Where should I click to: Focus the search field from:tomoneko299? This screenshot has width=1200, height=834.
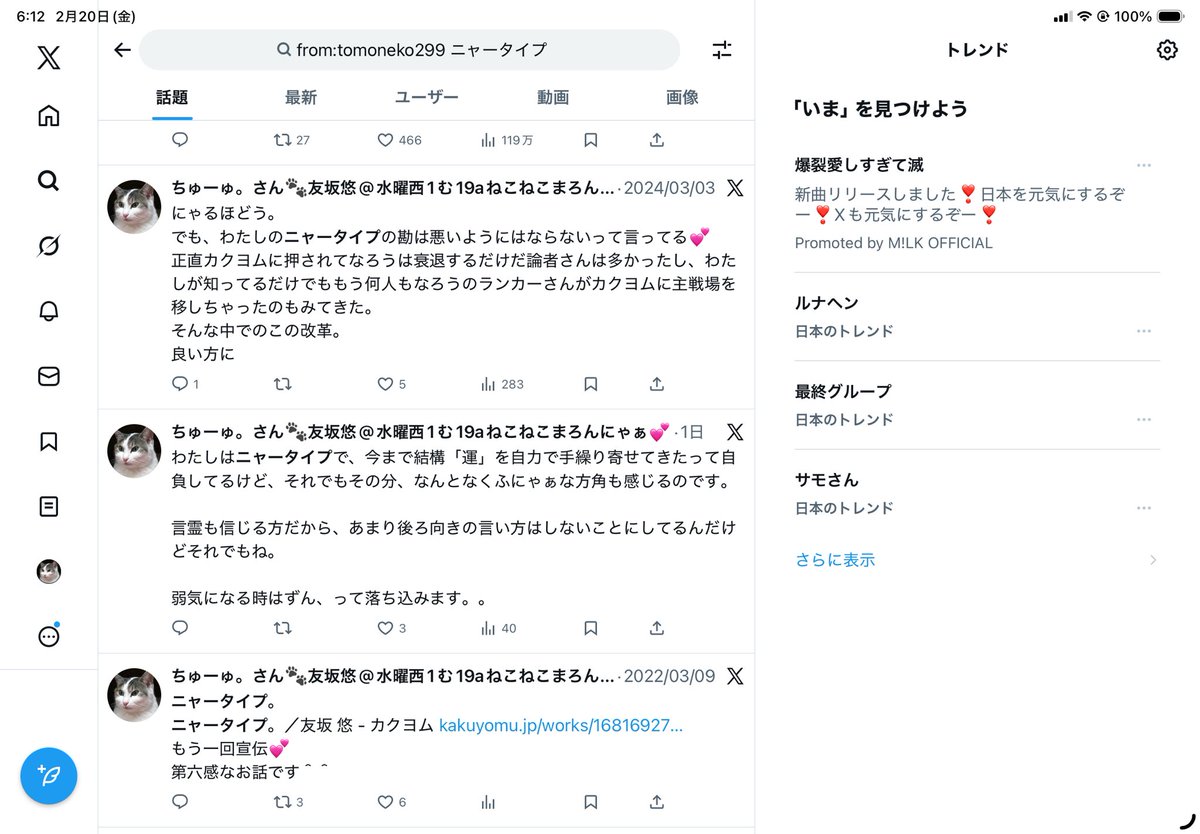click(410, 50)
